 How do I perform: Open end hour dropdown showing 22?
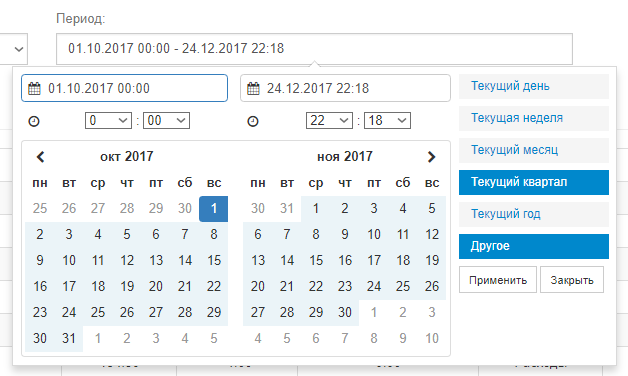(329, 121)
